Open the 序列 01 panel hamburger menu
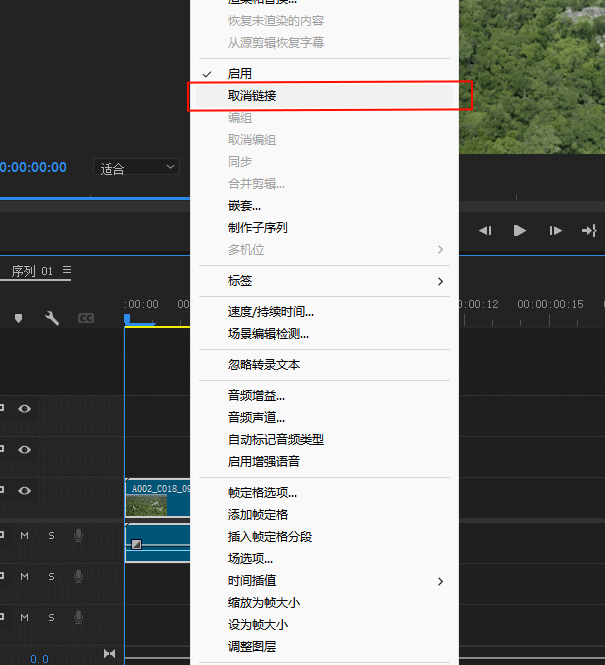The height and width of the screenshot is (665, 605). point(67,270)
